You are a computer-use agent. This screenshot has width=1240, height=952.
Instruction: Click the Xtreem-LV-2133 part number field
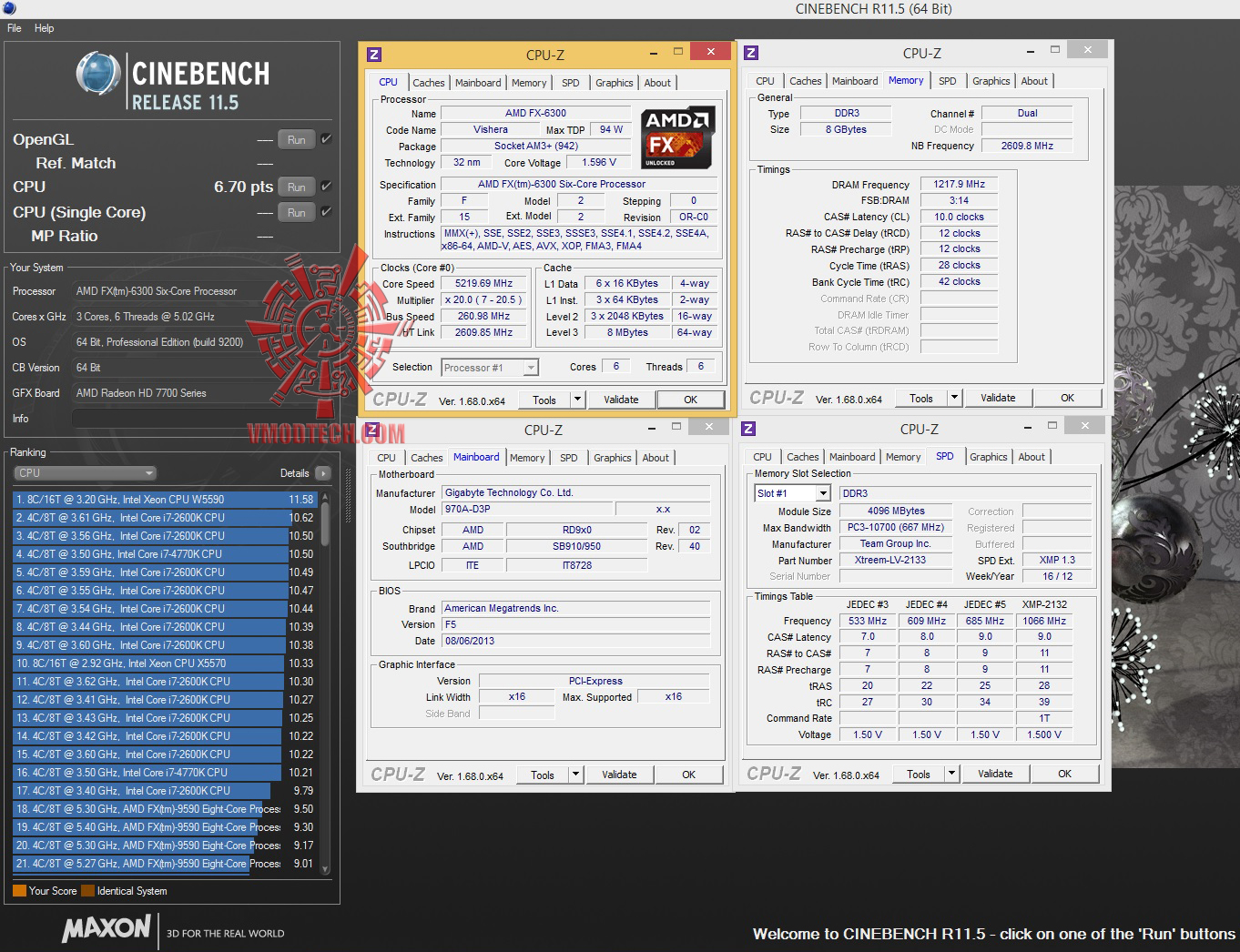pyautogui.click(x=896, y=561)
